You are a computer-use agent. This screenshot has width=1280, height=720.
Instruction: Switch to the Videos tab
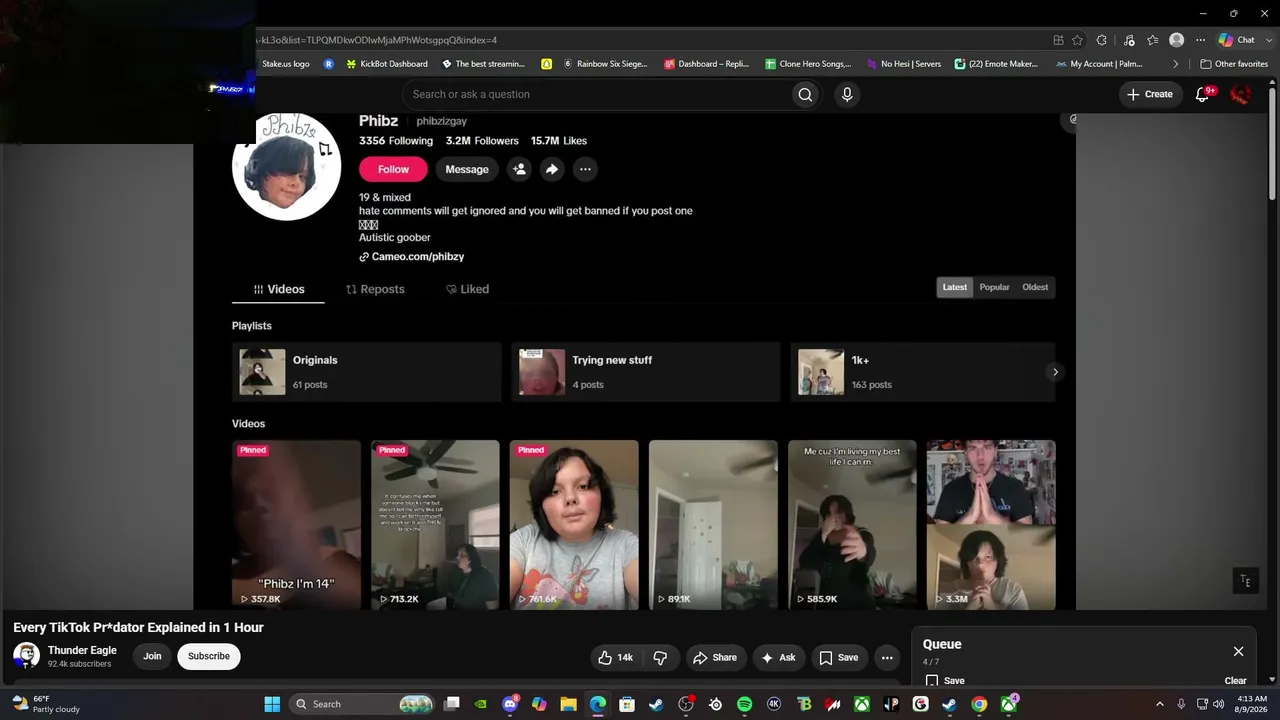point(278,289)
